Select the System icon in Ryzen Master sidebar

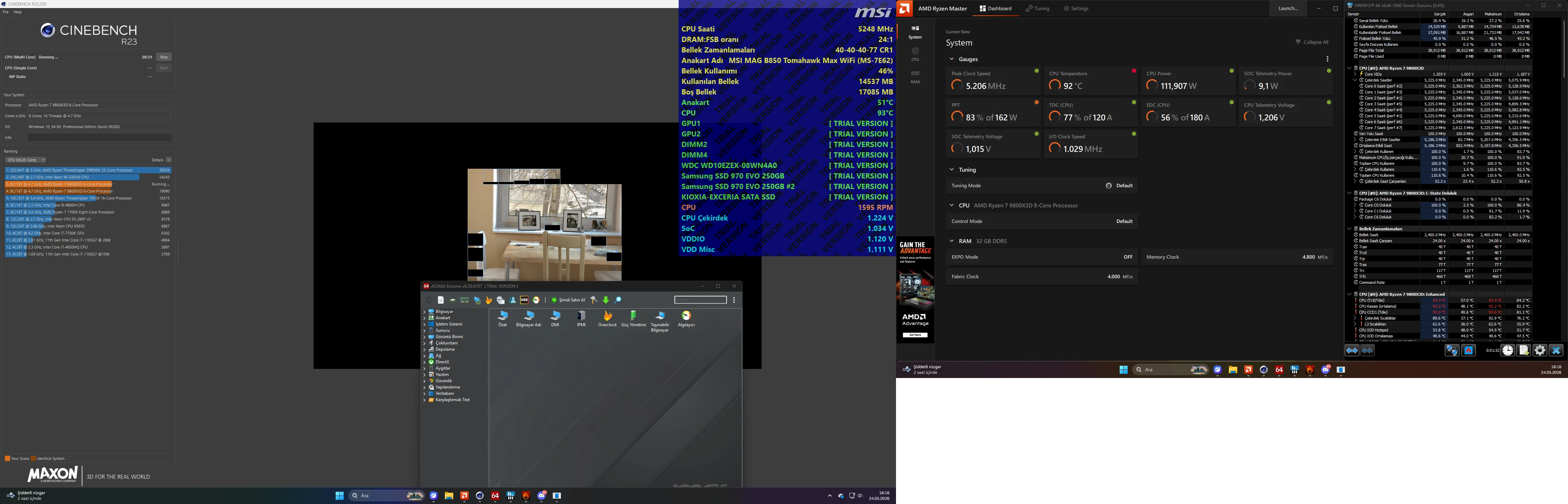point(915,32)
